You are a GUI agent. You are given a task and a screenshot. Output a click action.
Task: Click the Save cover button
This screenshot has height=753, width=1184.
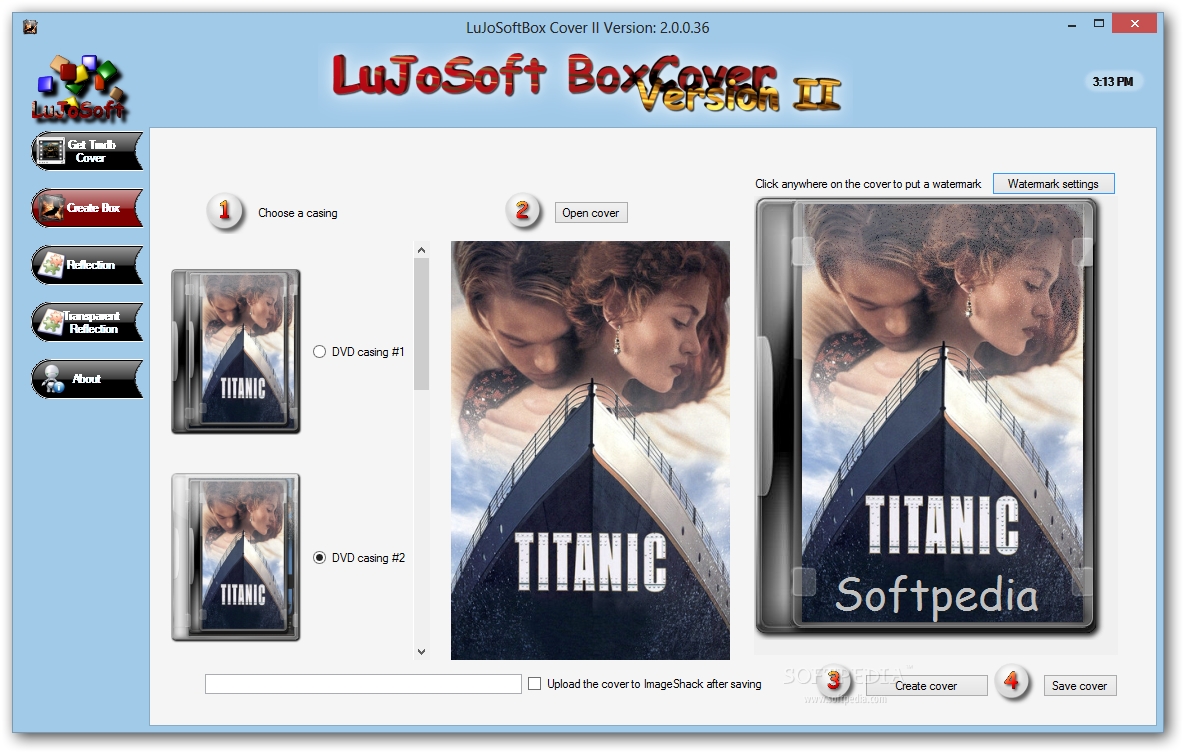point(1080,686)
